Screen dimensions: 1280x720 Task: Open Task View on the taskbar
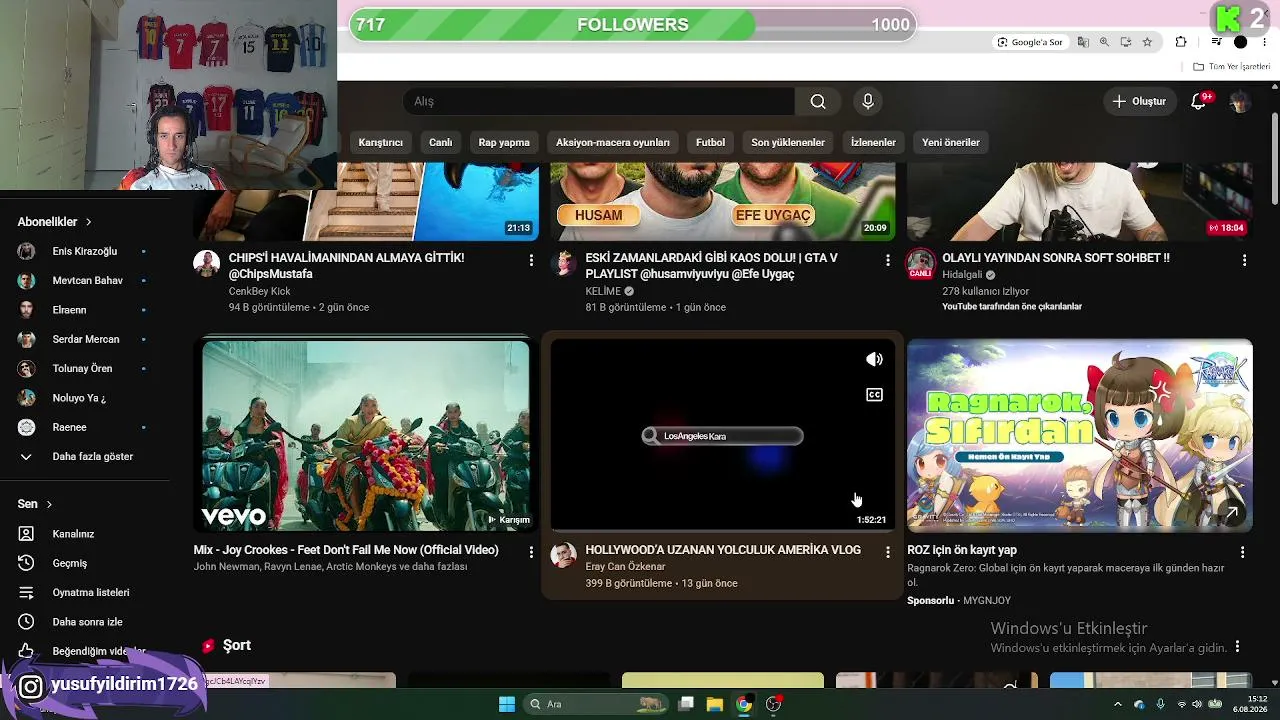[x=685, y=704]
